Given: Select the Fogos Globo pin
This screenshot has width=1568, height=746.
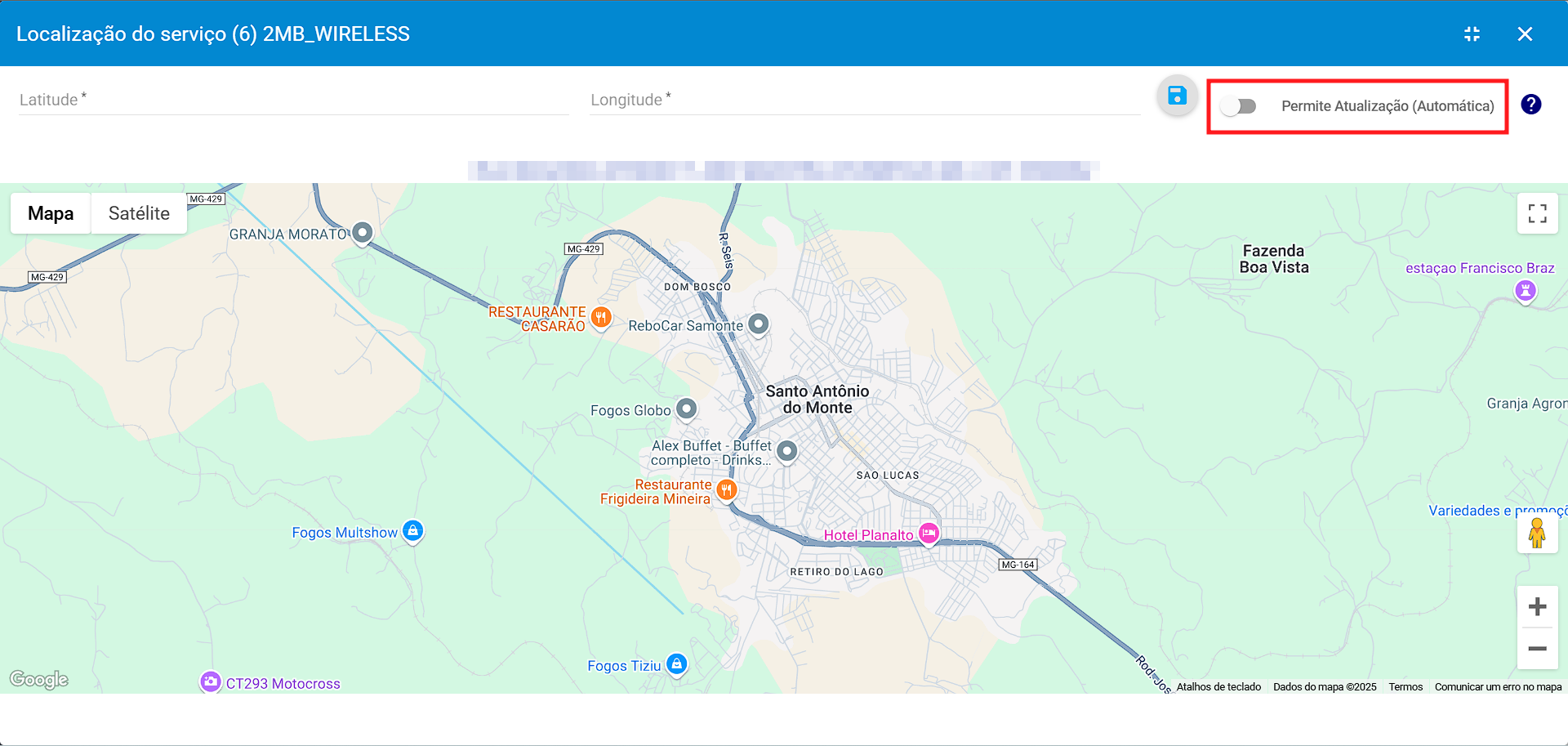Looking at the screenshot, I should 687,409.
